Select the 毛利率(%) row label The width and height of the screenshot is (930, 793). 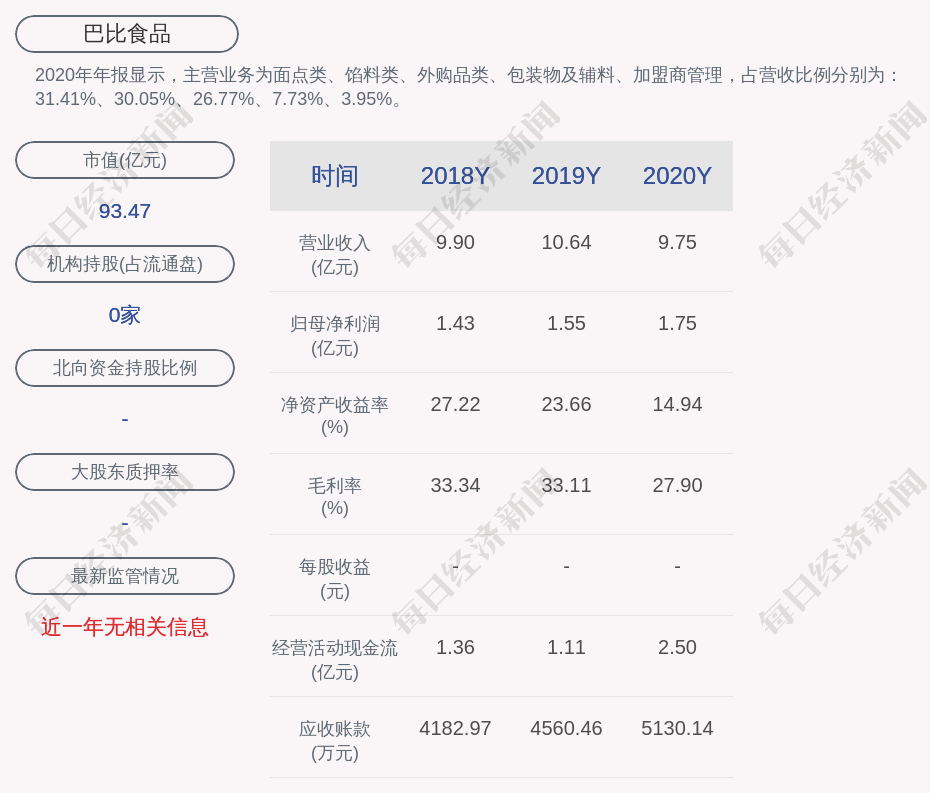[334, 497]
